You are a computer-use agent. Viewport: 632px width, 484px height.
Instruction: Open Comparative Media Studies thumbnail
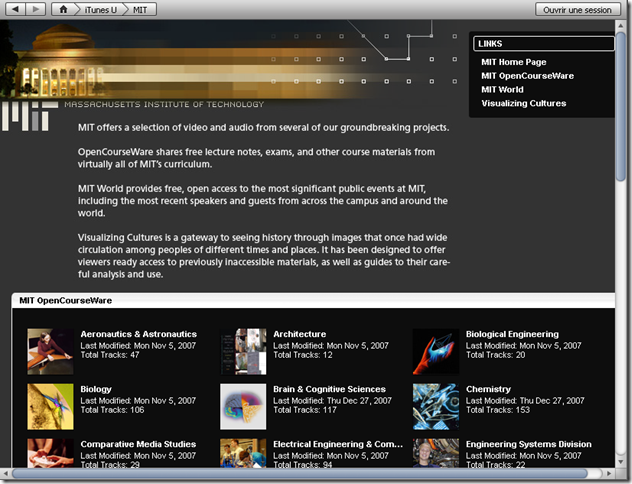tap(50, 453)
